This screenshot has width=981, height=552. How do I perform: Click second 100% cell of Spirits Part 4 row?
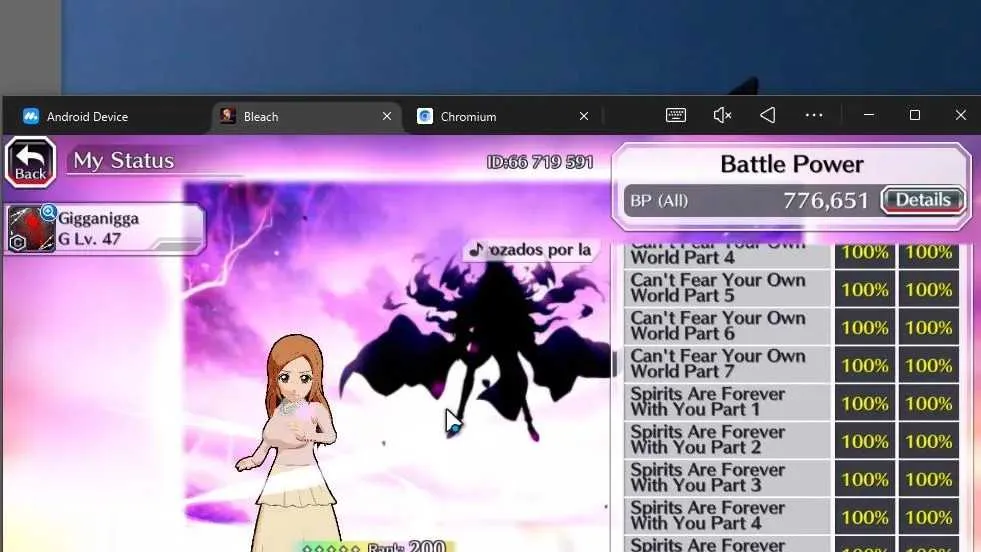[x=928, y=518]
